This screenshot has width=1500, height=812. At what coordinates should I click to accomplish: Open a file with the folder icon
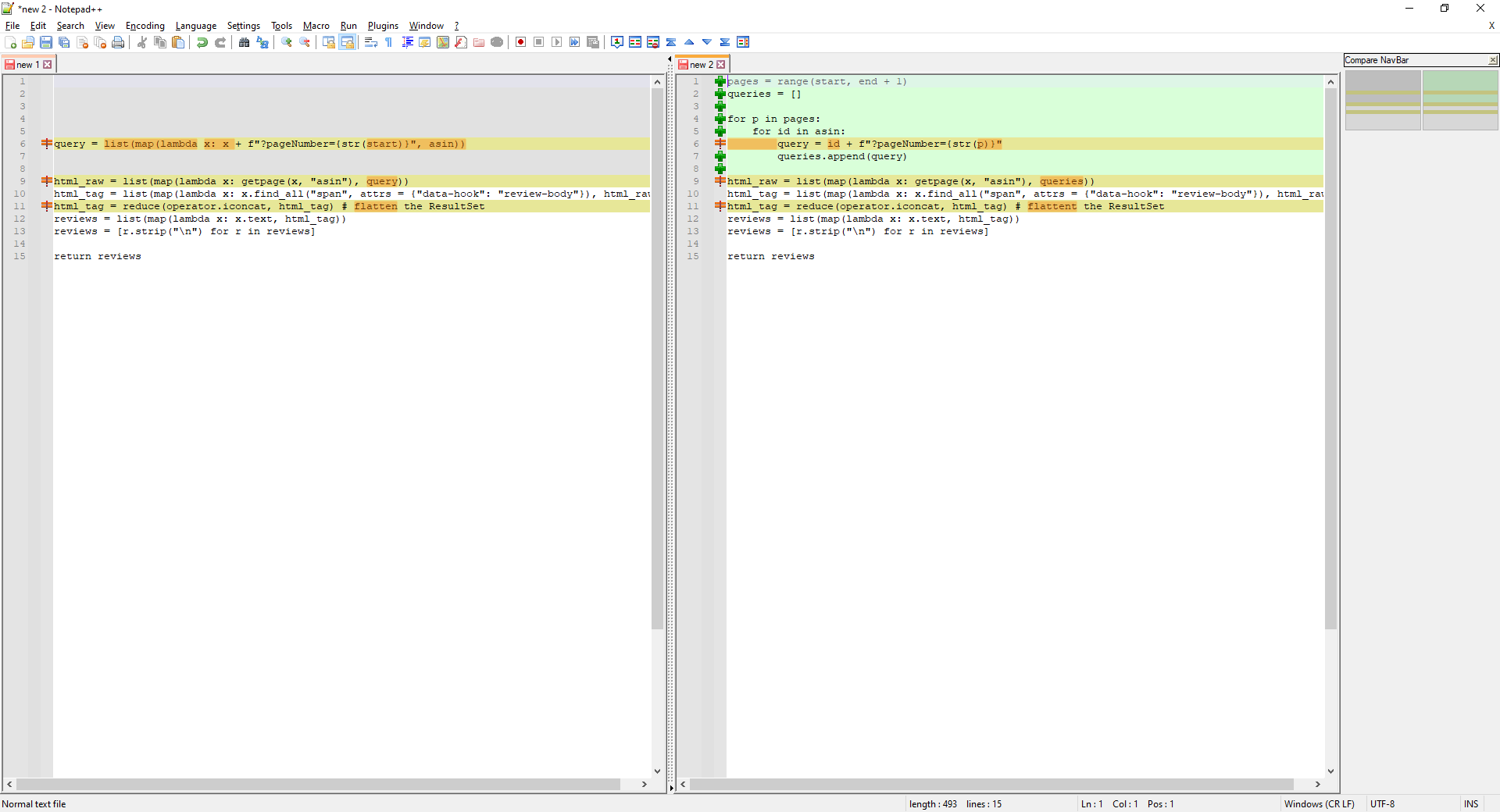(x=28, y=42)
